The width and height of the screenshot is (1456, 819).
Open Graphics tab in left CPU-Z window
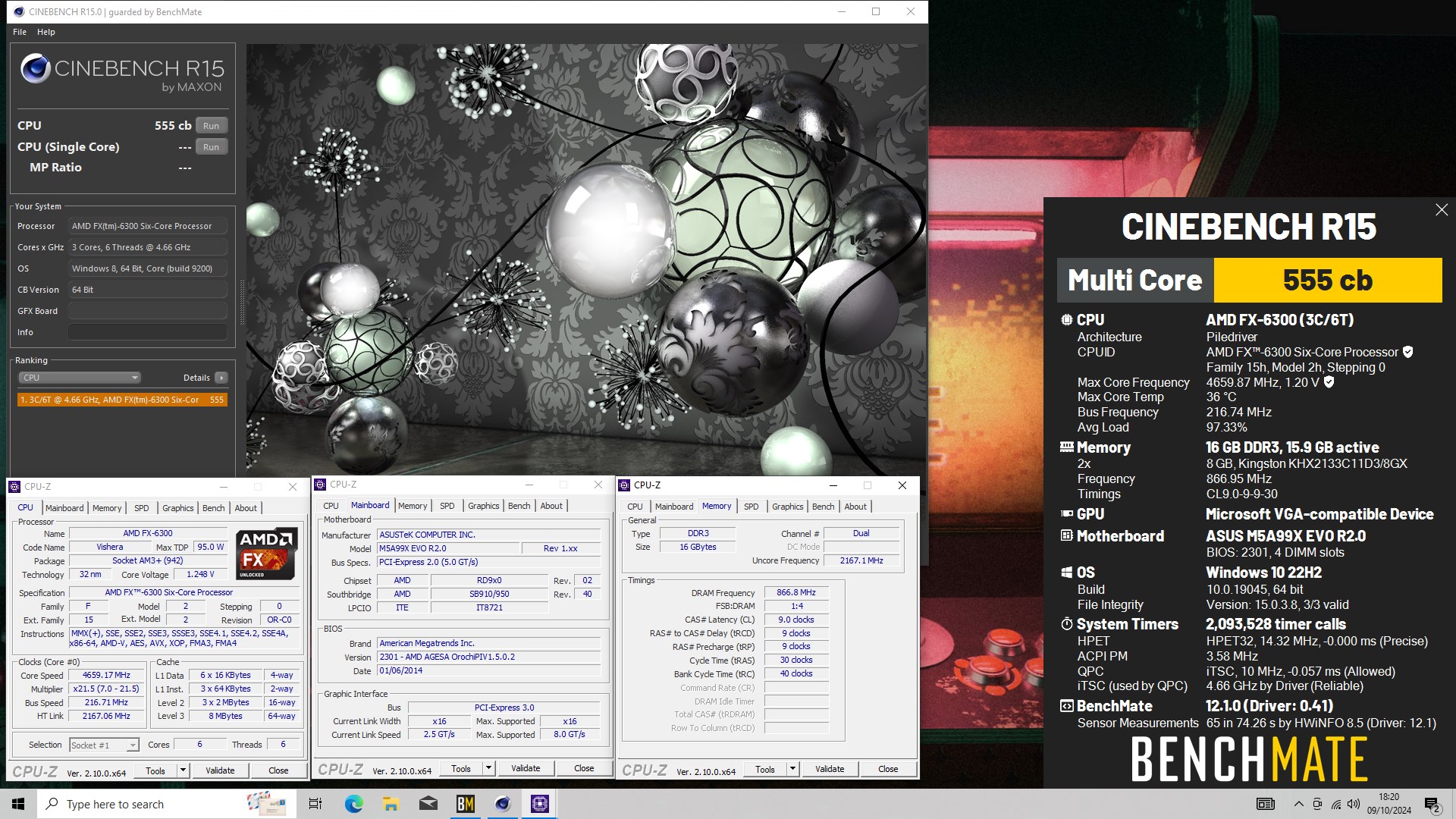(x=178, y=508)
